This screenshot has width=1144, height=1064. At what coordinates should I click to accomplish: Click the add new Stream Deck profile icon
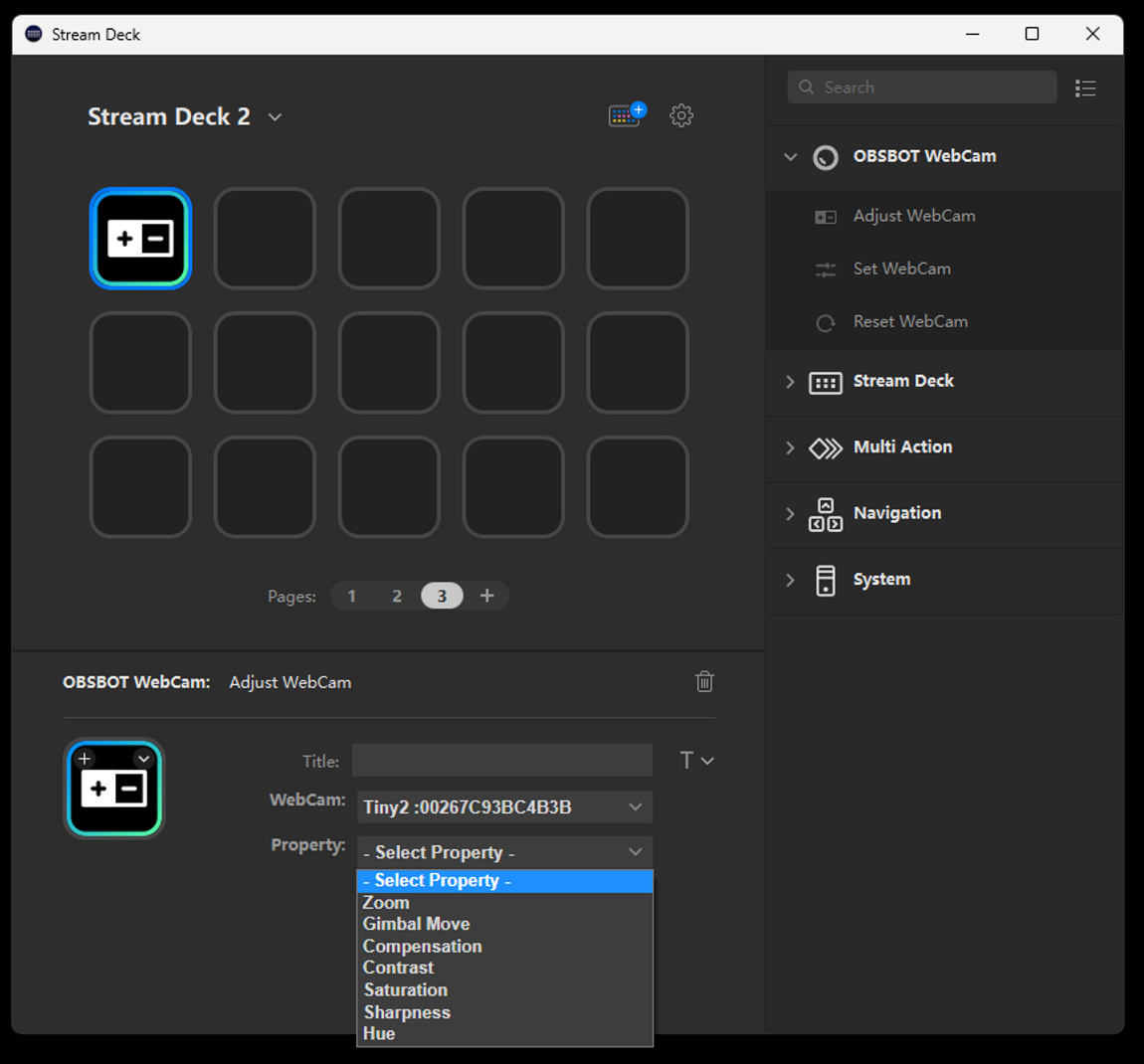pos(625,114)
